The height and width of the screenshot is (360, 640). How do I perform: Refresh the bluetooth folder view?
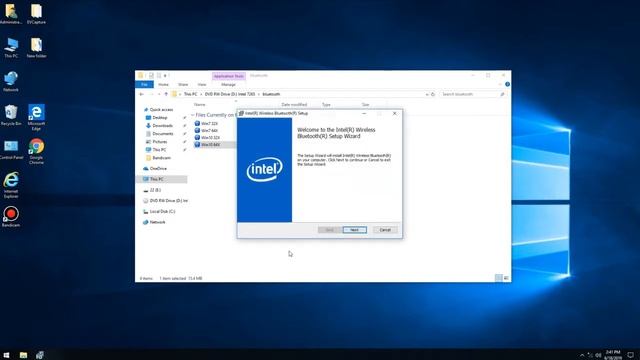point(433,94)
